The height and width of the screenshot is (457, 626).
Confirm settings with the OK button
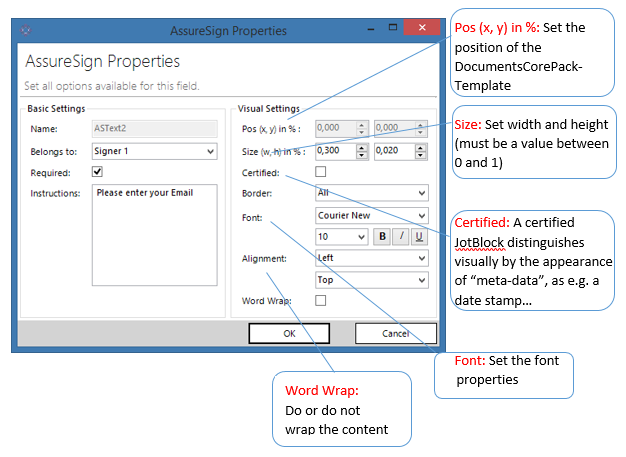[289, 333]
